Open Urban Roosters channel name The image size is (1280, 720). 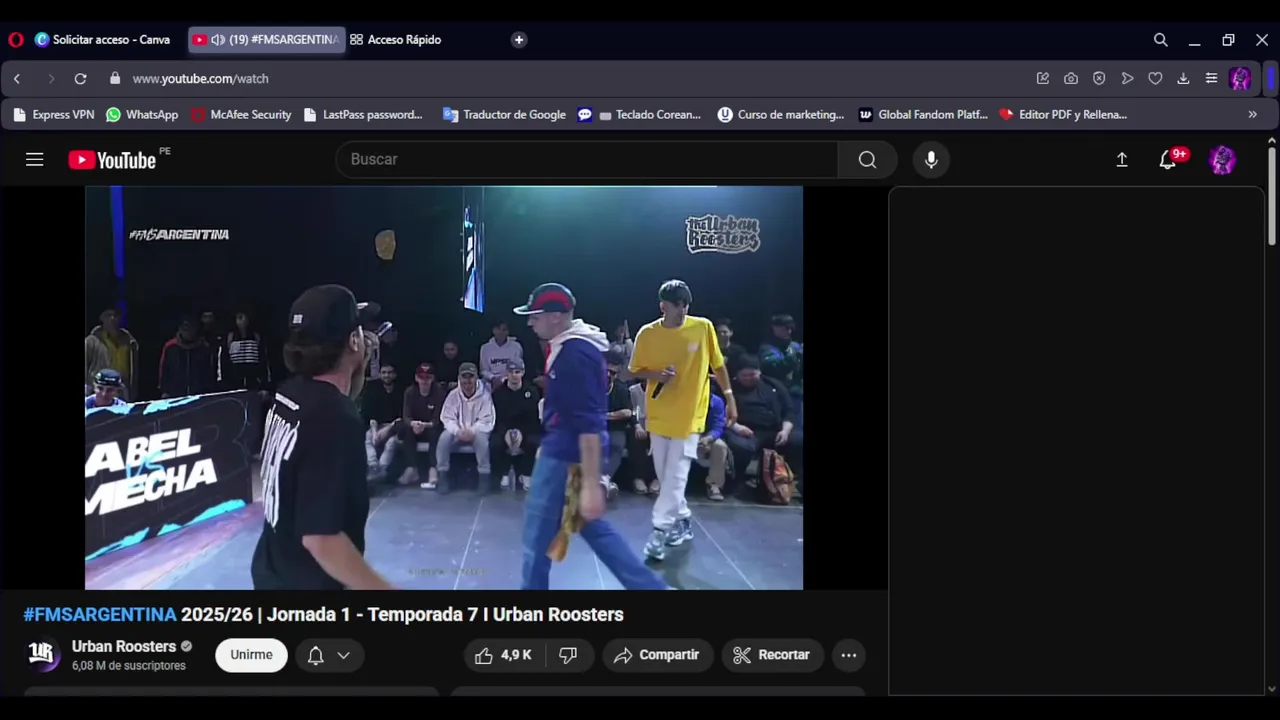[x=124, y=646]
